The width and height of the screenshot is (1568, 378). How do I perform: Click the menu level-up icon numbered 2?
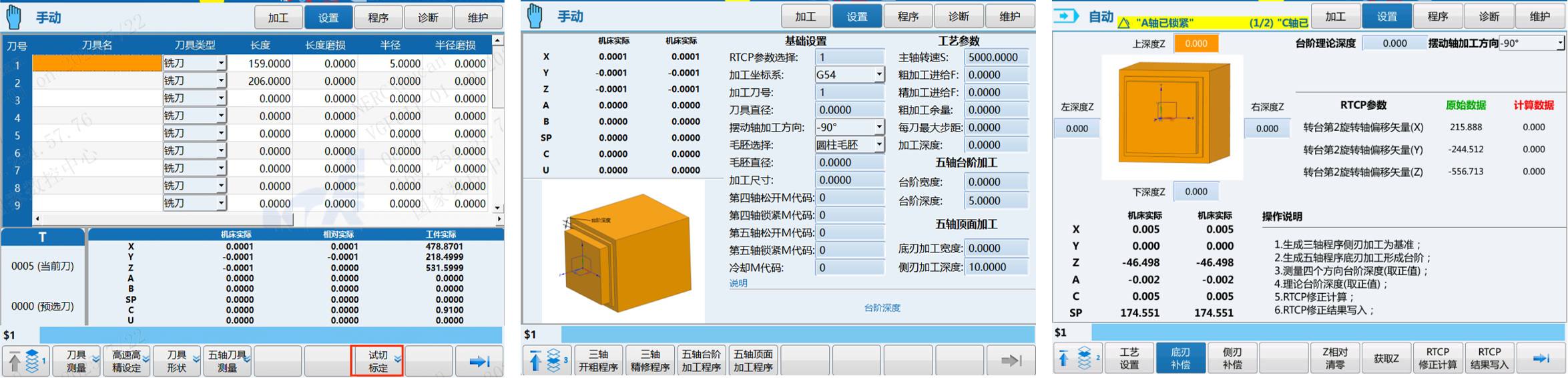[1077, 359]
